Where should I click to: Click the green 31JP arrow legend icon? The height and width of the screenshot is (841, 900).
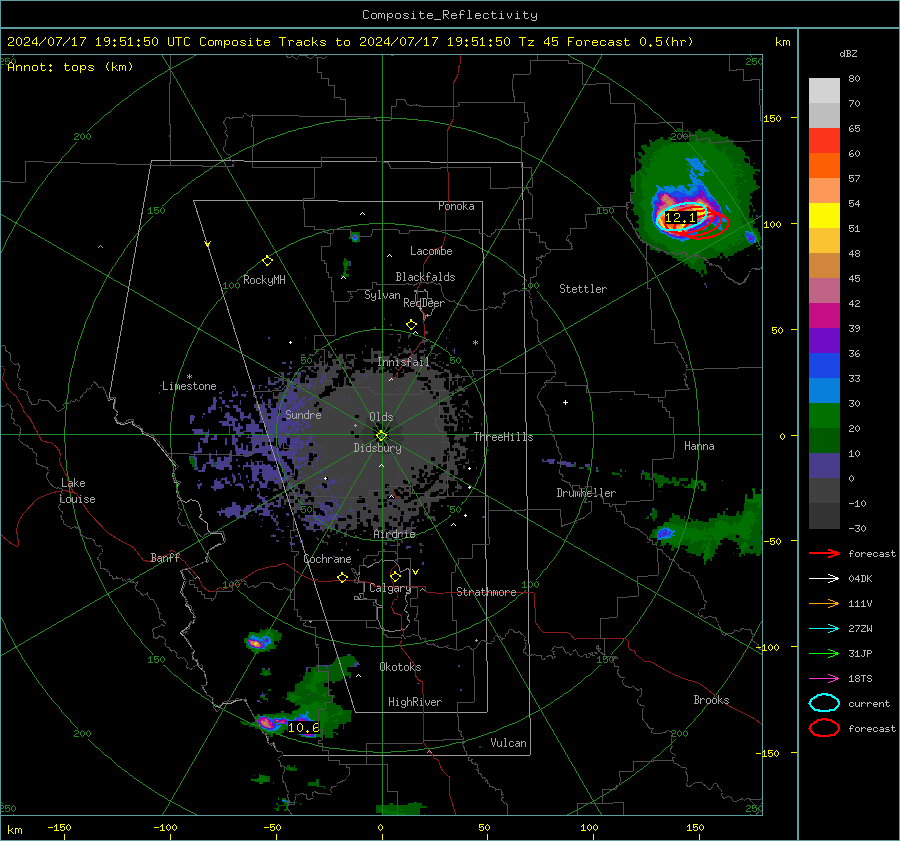824,653
